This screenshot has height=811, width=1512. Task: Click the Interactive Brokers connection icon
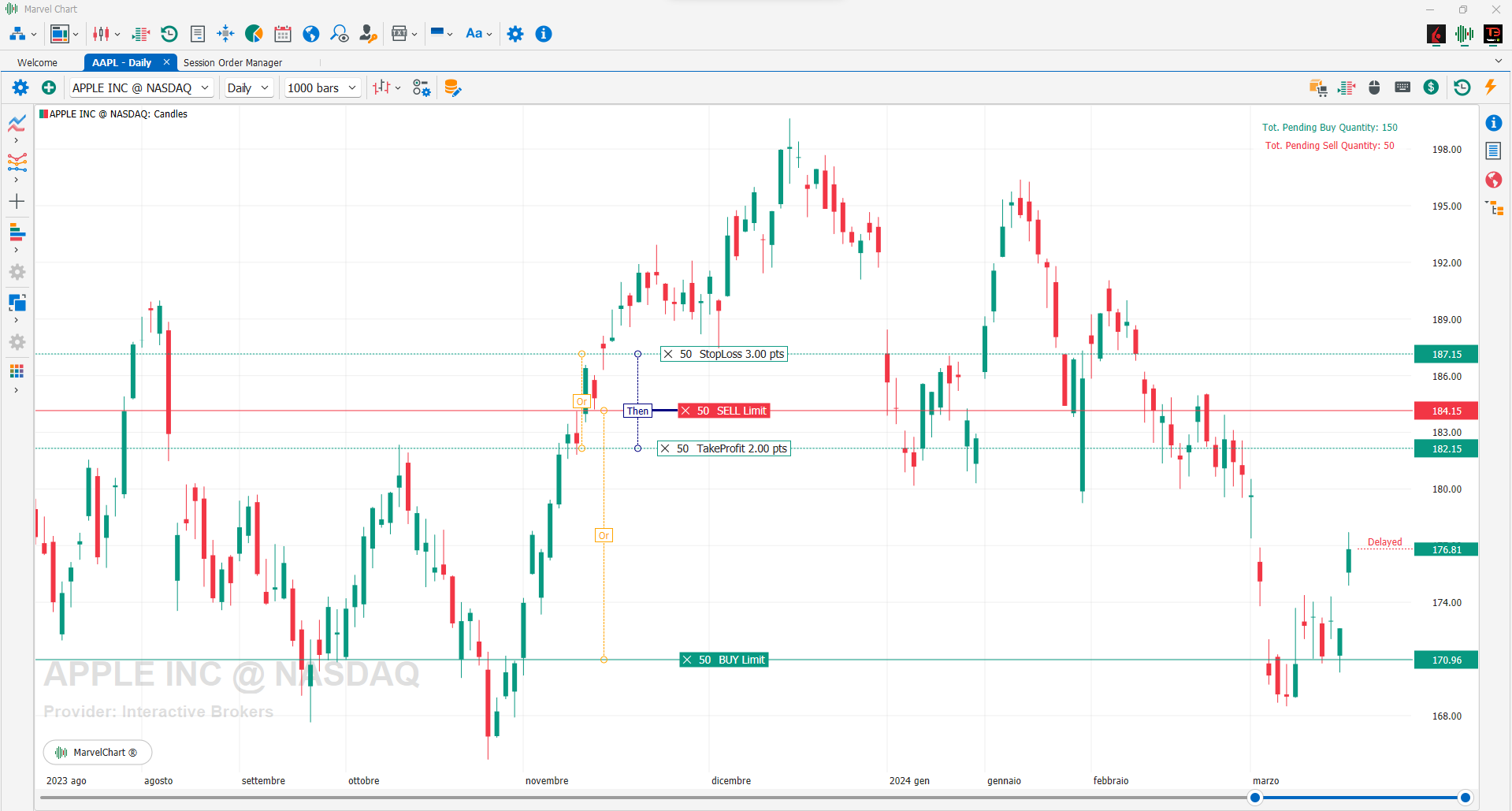[1436, 34]
